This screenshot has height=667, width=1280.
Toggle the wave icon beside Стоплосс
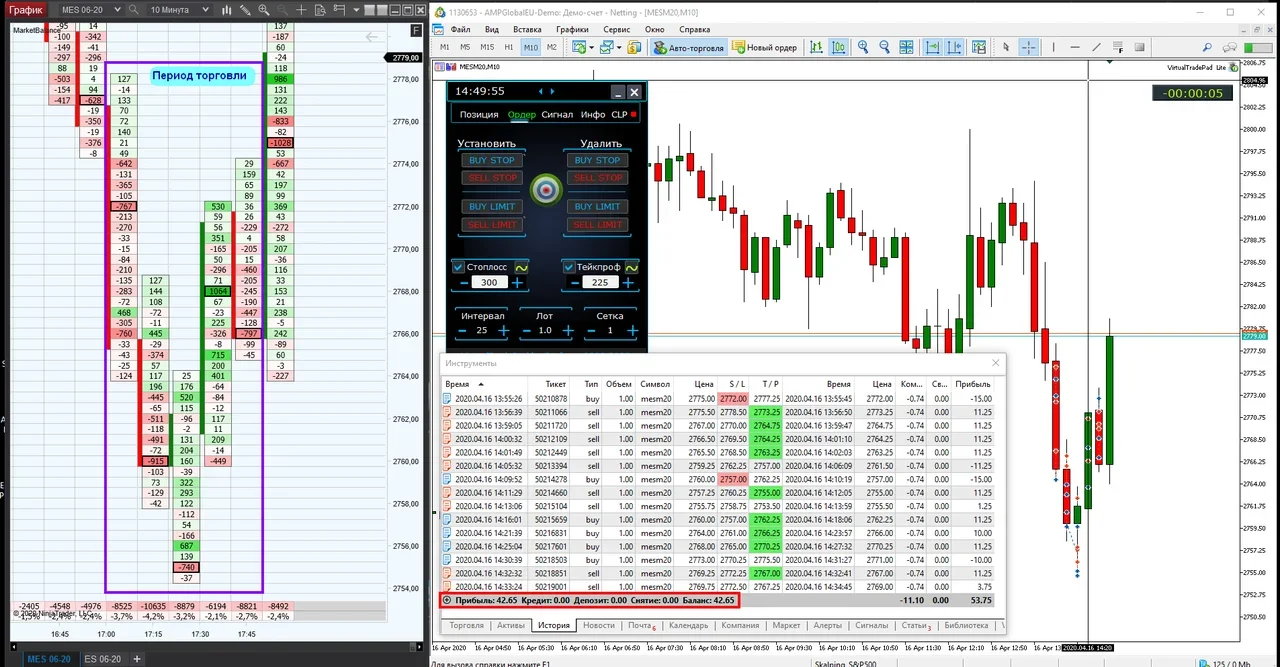(x=521, y=267)
